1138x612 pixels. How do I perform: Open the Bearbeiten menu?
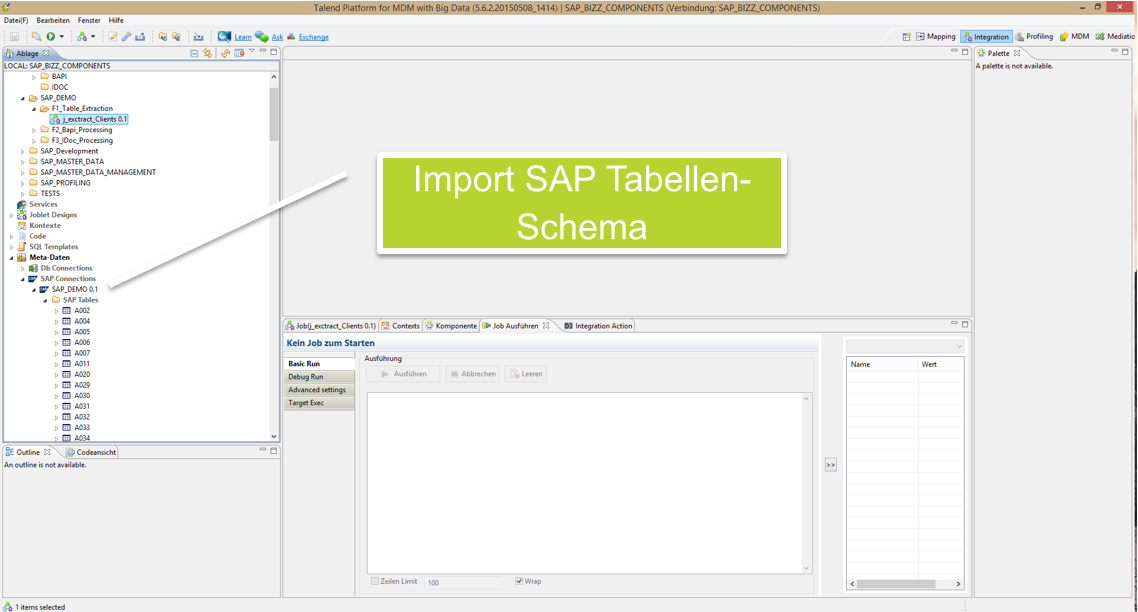coord(53,20)
